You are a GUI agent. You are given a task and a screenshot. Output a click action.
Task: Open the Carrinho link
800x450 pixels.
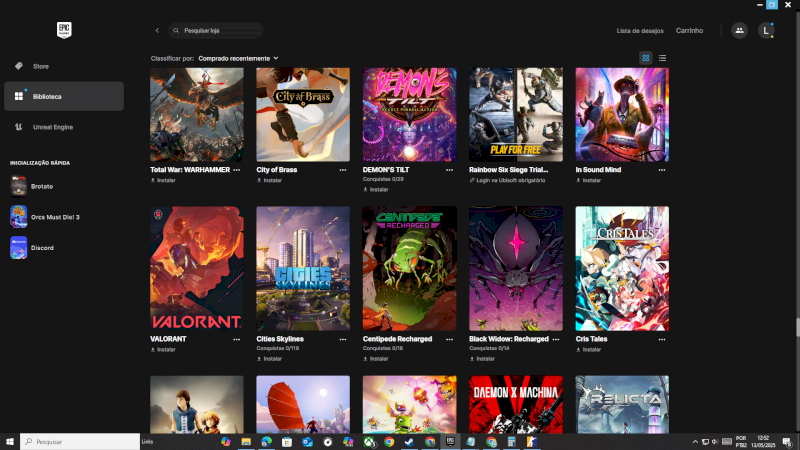[689, 31]
